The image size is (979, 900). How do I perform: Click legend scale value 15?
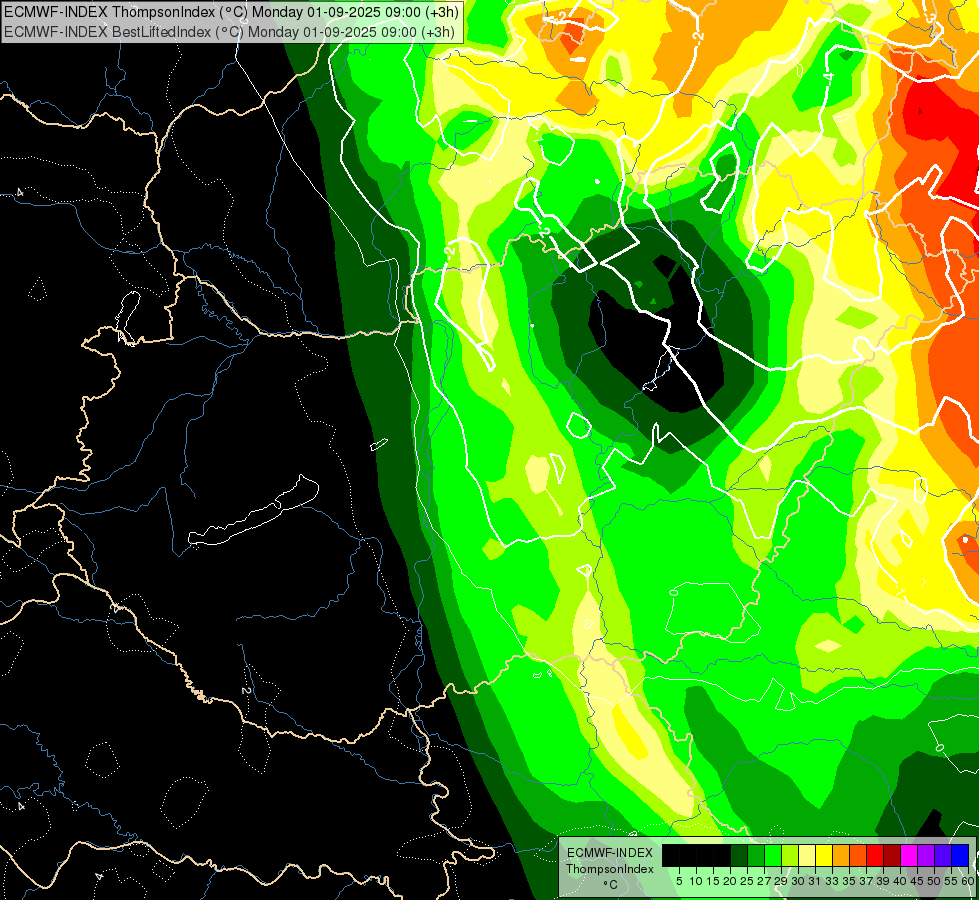pos(713,881)
